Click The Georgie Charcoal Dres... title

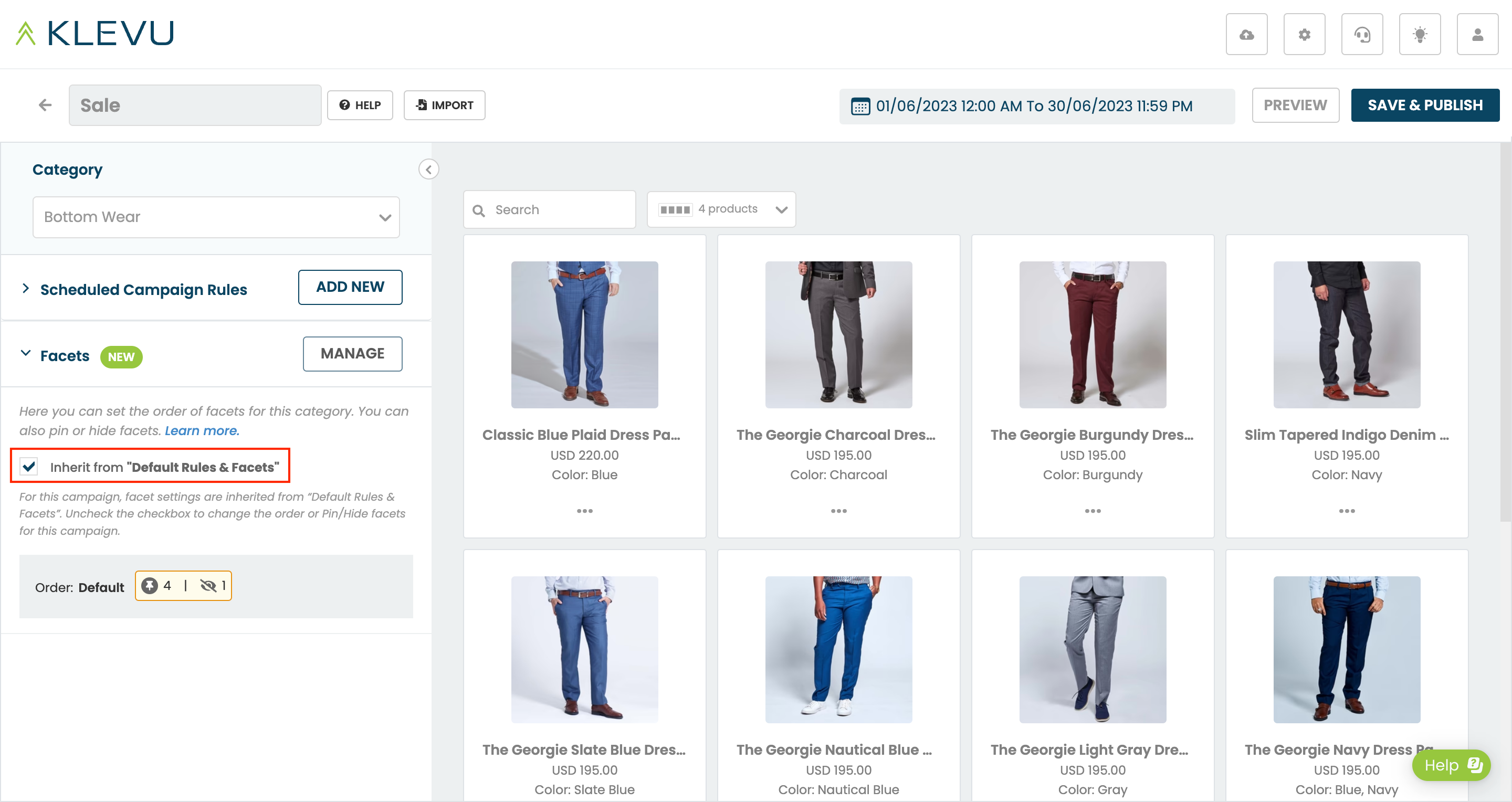836,435
